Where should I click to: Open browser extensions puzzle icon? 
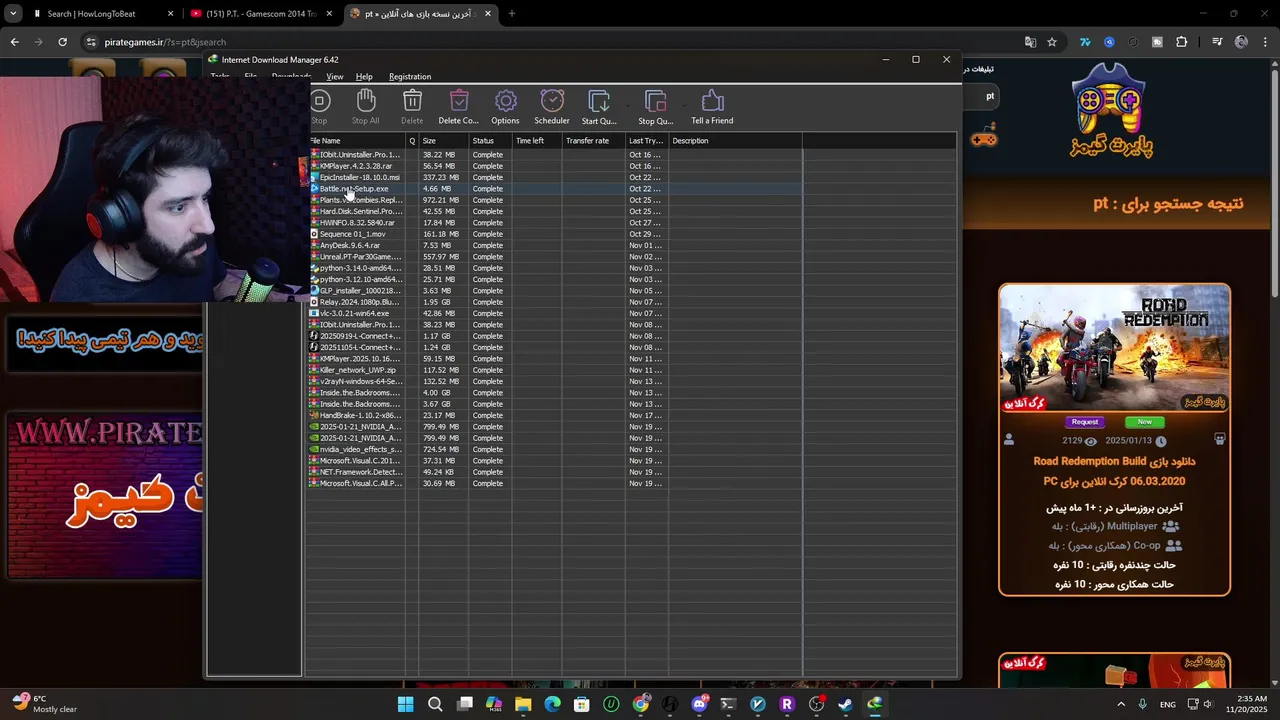coord(1182,42)
